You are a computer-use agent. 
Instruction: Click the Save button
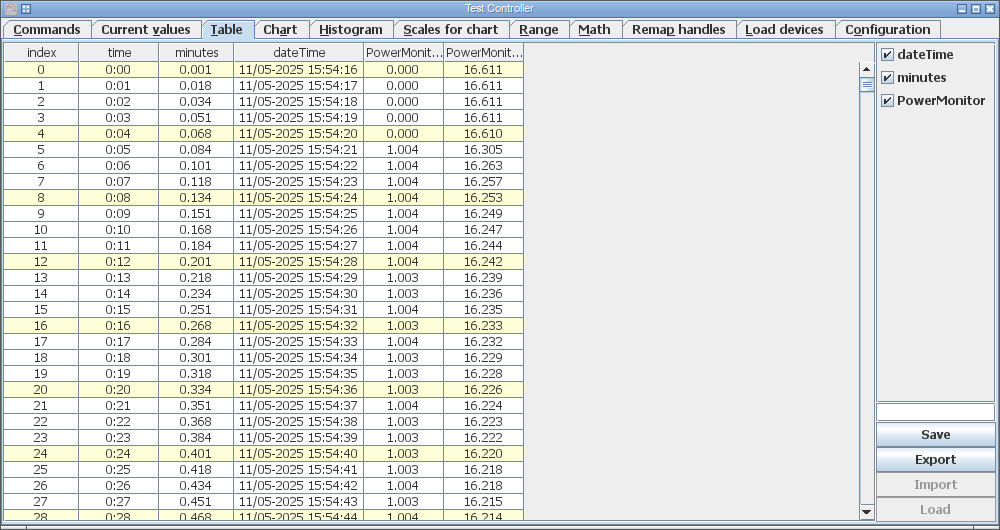[x=936, y=435]
